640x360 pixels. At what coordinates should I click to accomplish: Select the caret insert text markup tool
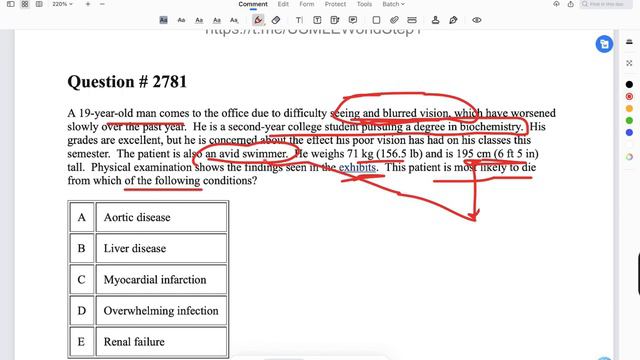click(x=234, y=20)
